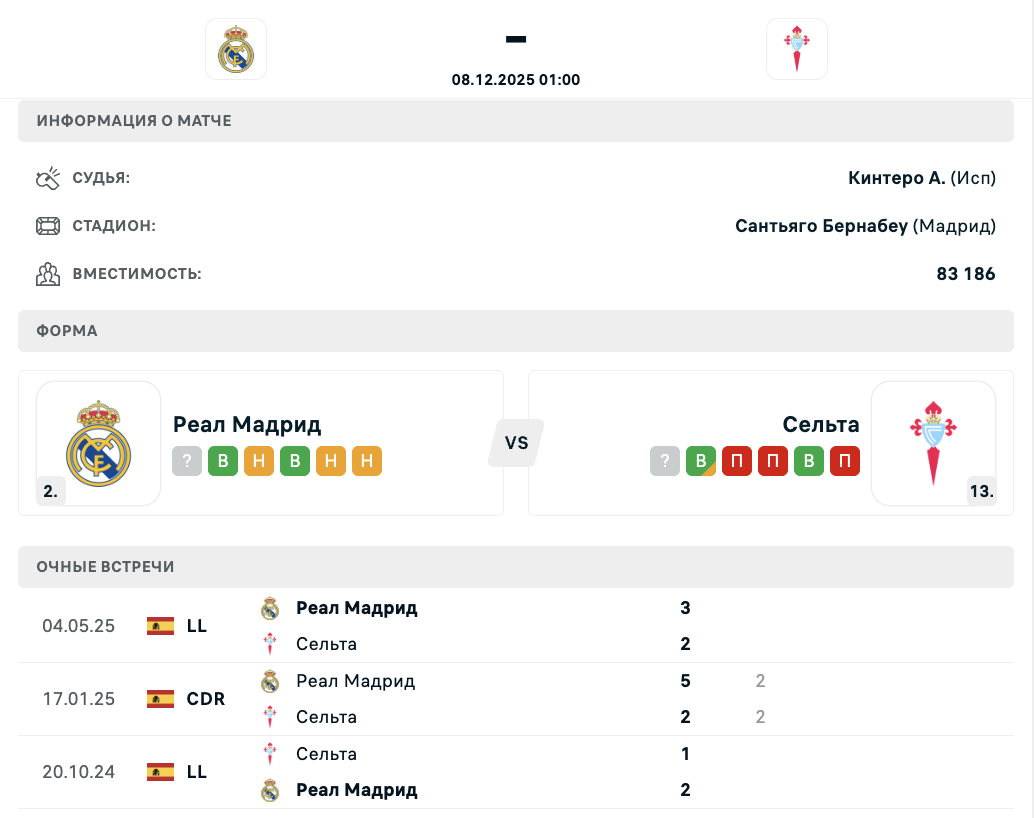This screenshot has width=1034, height=818.
Task: Click referee name Кинтеро А.
Action: point(896,179)
